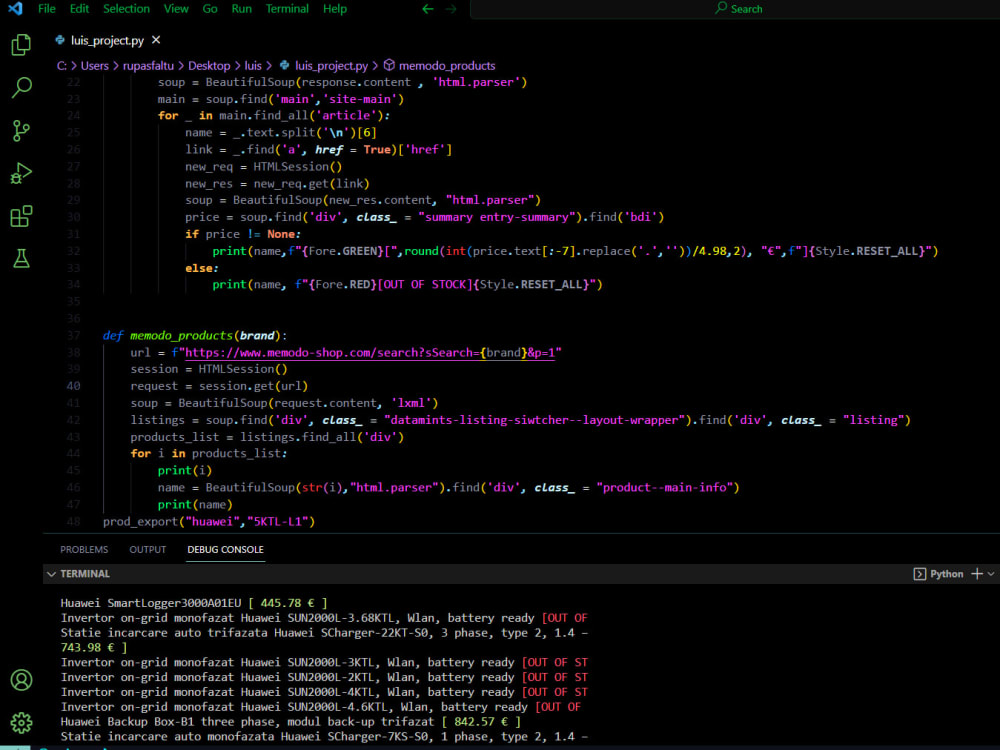Click on 'new_req = HTMLSession()' line
This screenshot has width=1000, height=750.
pyautogui.click(x=263, y=166)
